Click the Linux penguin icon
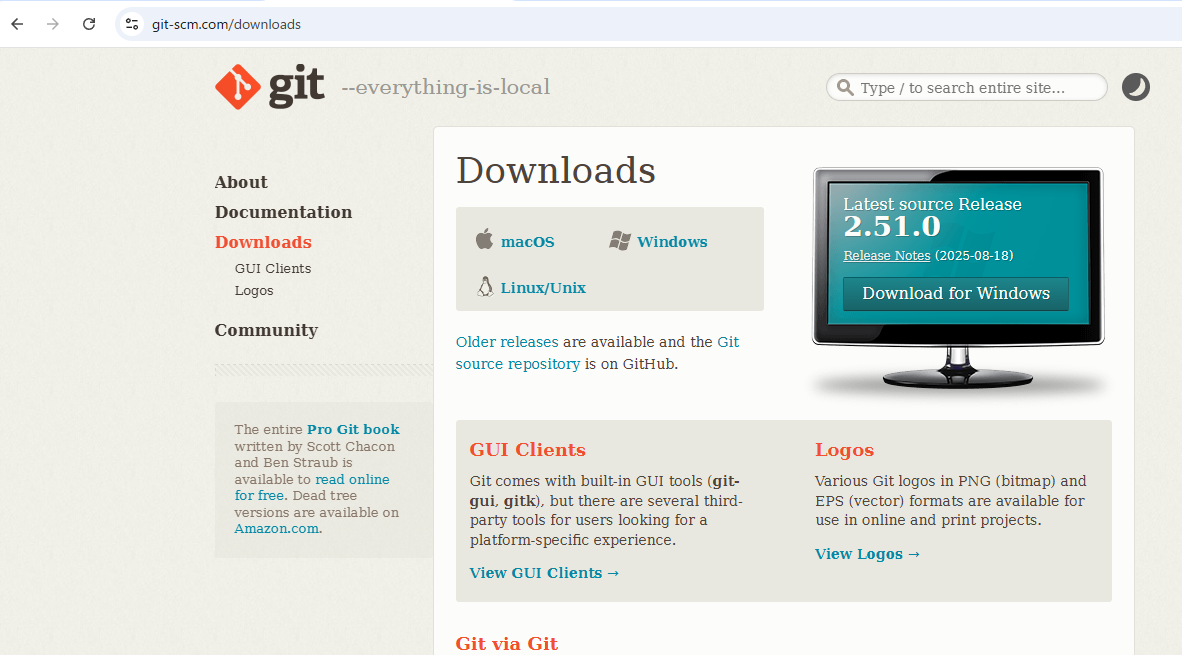 click(x=485, y=286)
